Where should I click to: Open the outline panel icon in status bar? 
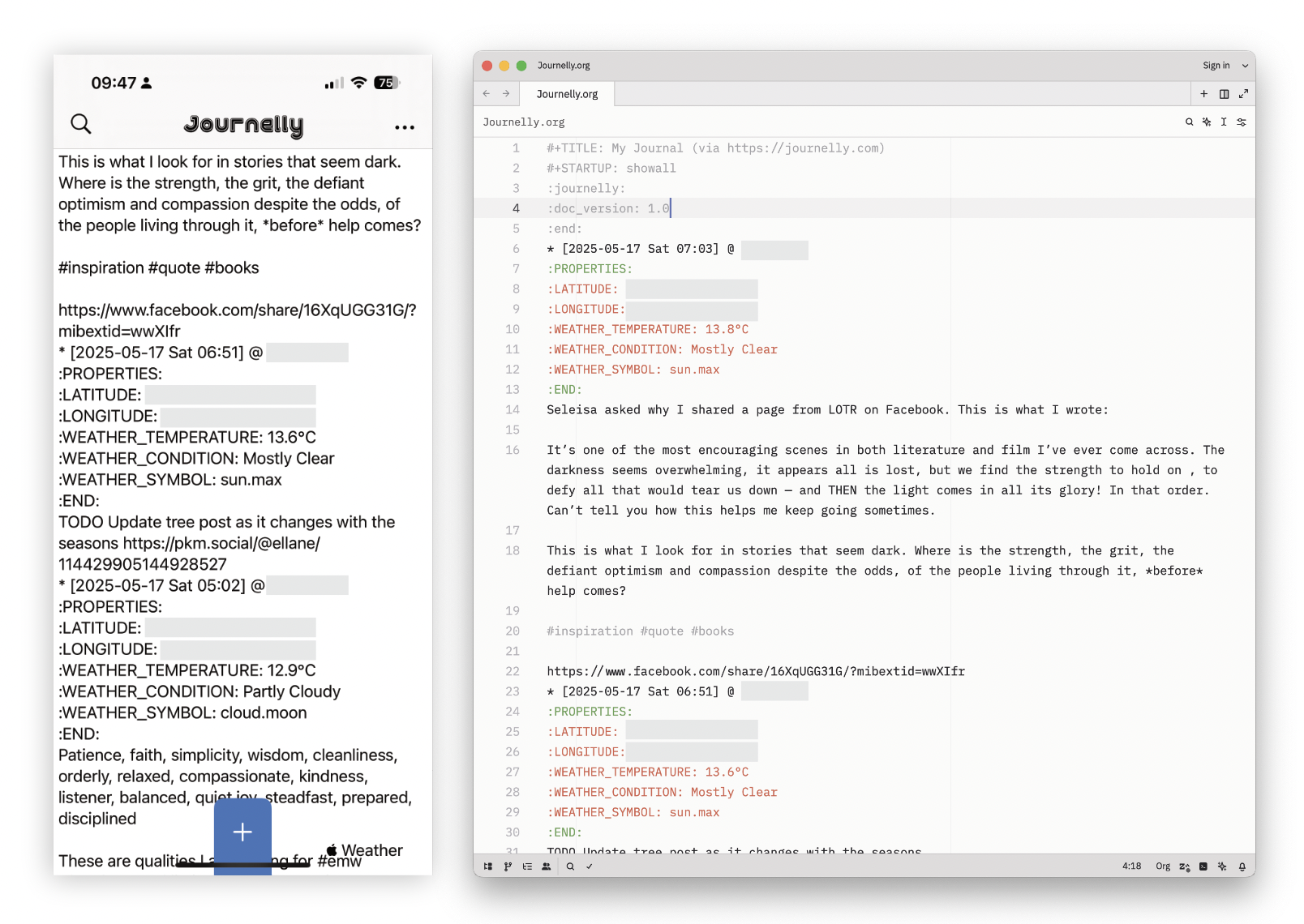(527, 866)
